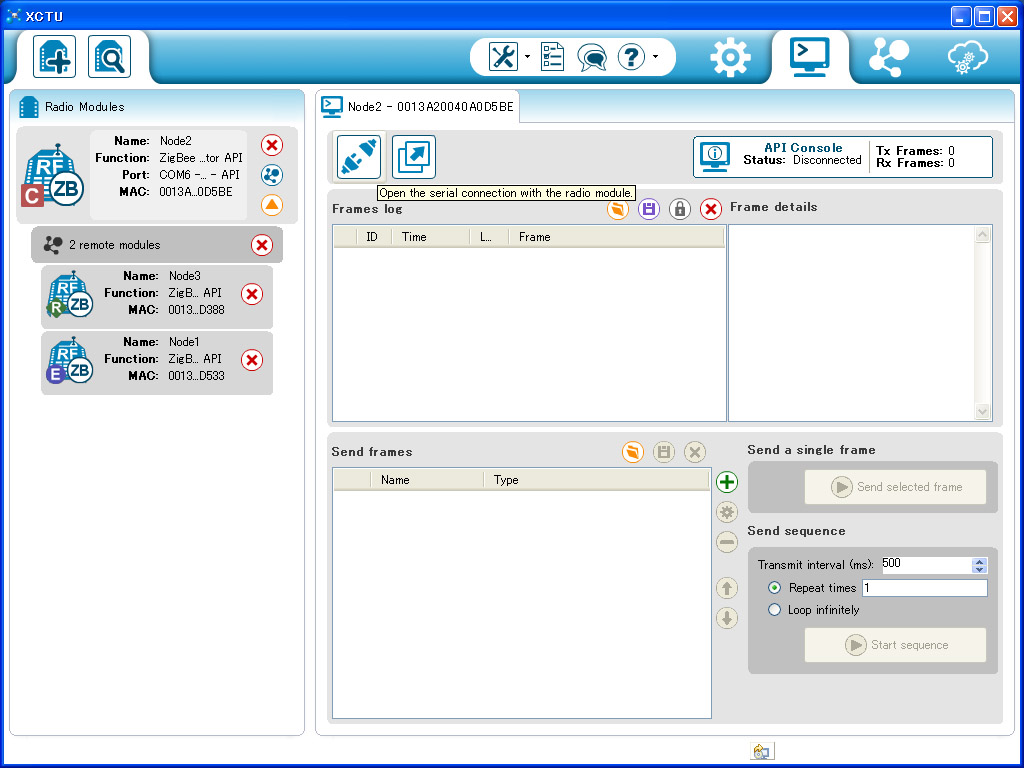The height and width of the screenshot is (768, 1024).
Task: Move selected frame up arrow
Action: pyautogui.click(x=727, y=588)
